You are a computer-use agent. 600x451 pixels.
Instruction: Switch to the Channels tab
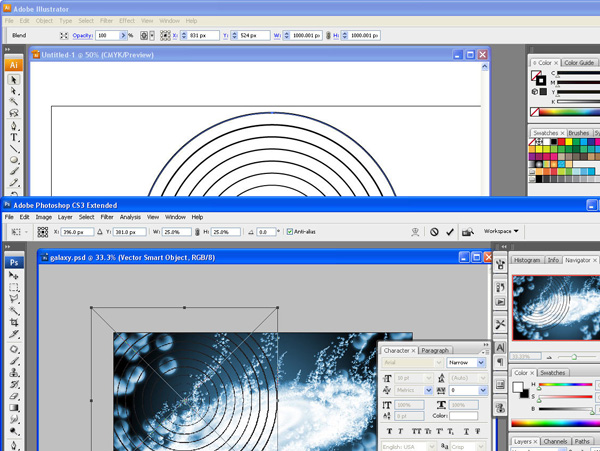(555, 441)
